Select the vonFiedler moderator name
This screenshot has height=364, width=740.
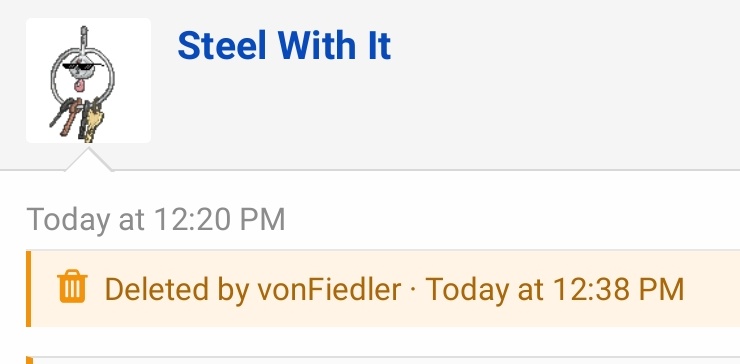coord(329,288)
